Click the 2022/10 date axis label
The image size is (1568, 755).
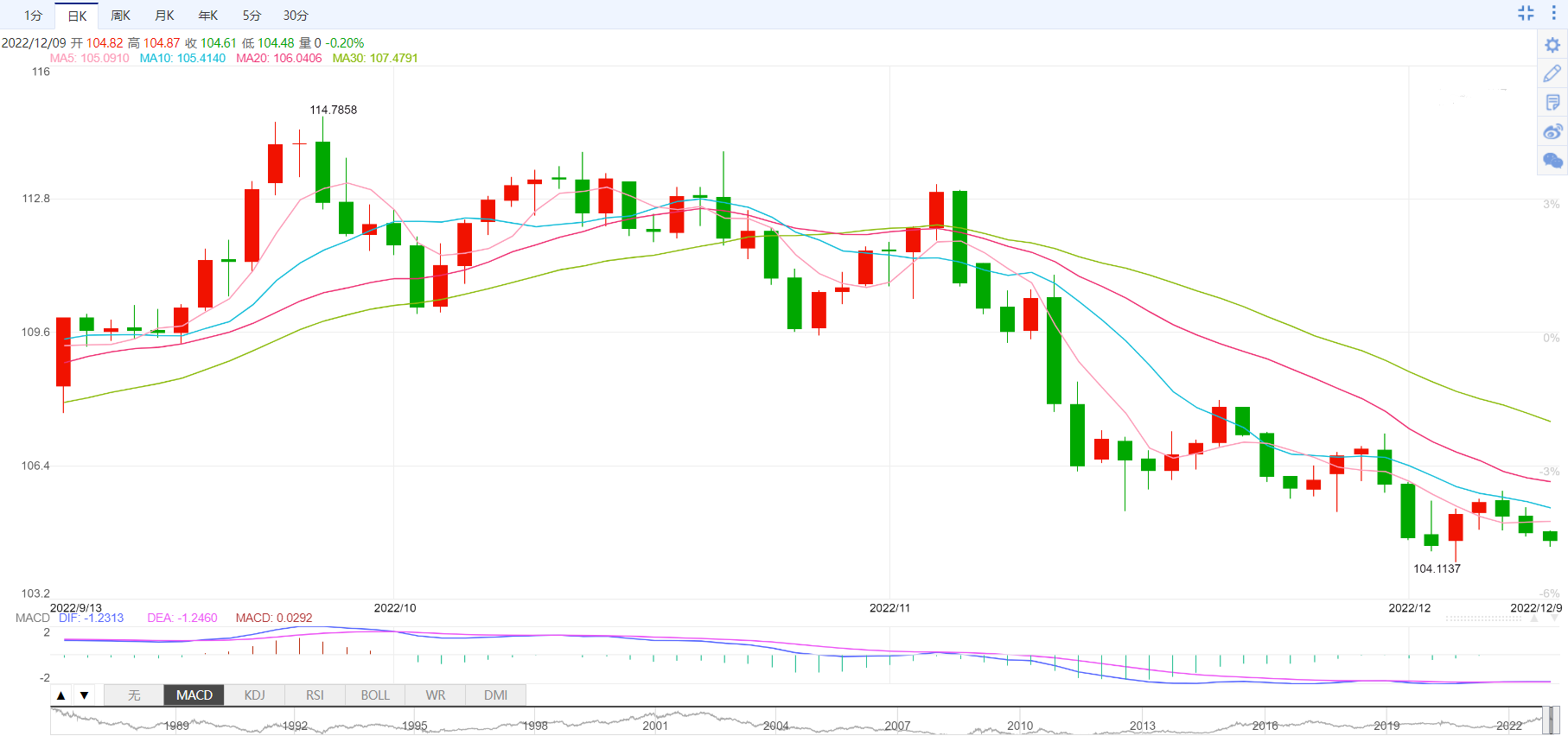[395, 608]
